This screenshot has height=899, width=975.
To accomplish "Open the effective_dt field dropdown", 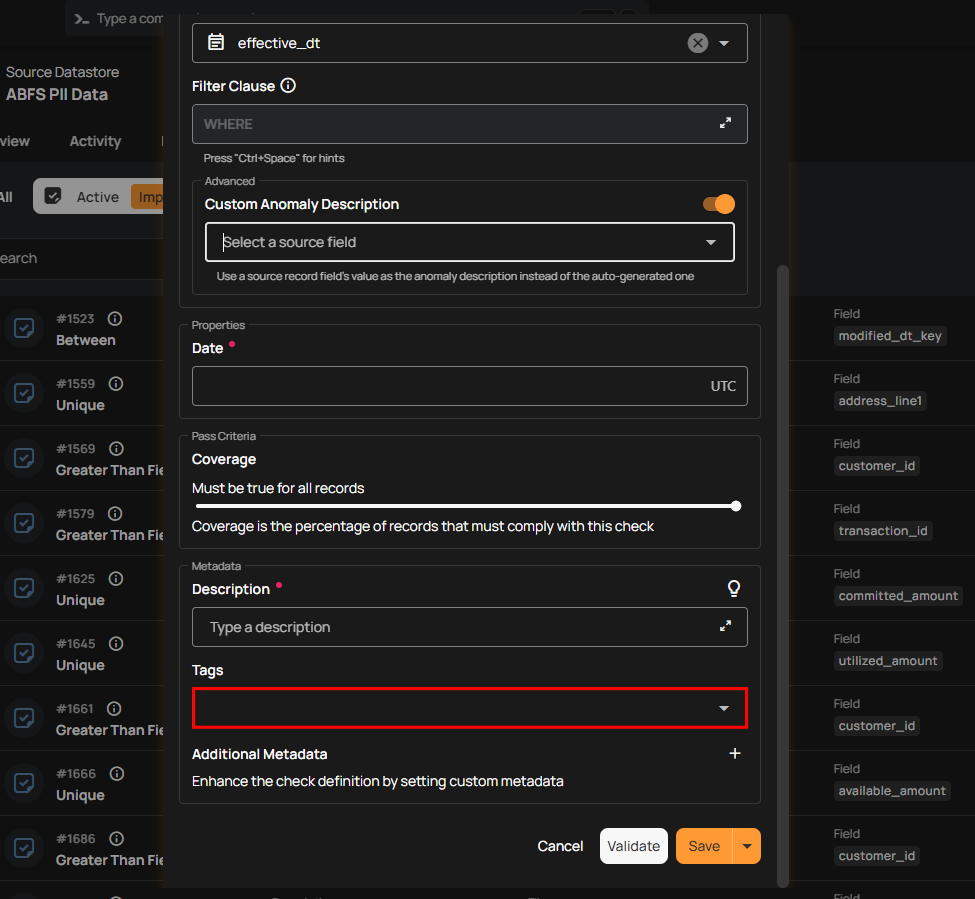I will (x=725, y=43).
